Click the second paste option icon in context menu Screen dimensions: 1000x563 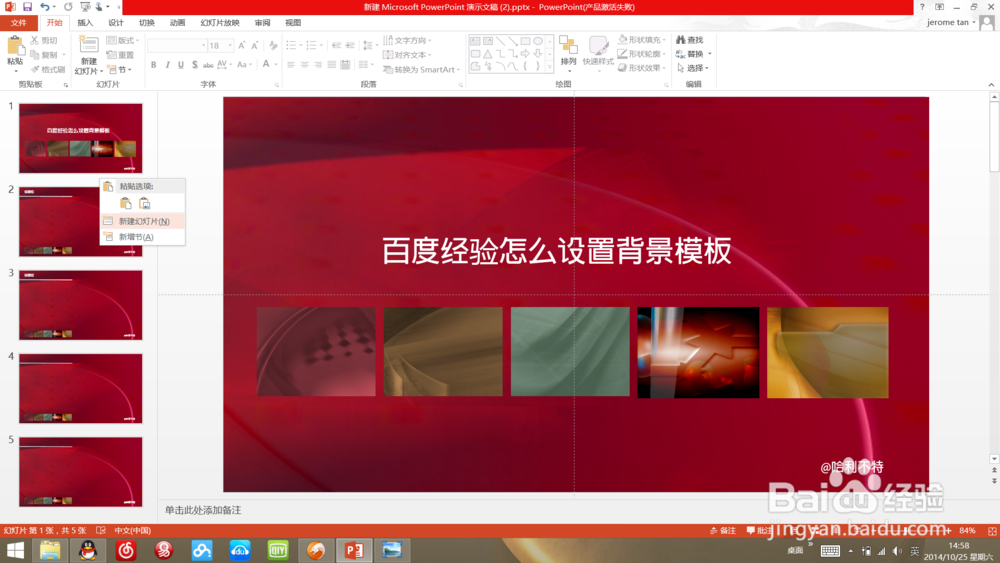point(145,203)
